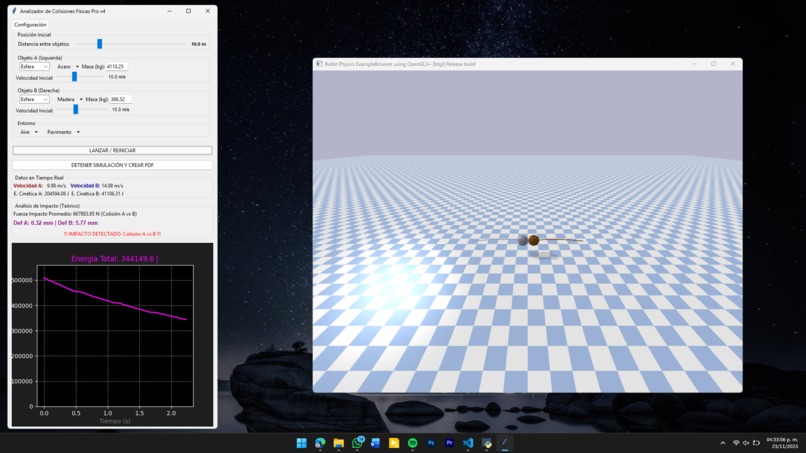Image resolution: width=806 pixels, height=453 pixels.
Task: Click DETENER SIMULACIÓN Y CREAR PDF button
Action: coord(112,165)
